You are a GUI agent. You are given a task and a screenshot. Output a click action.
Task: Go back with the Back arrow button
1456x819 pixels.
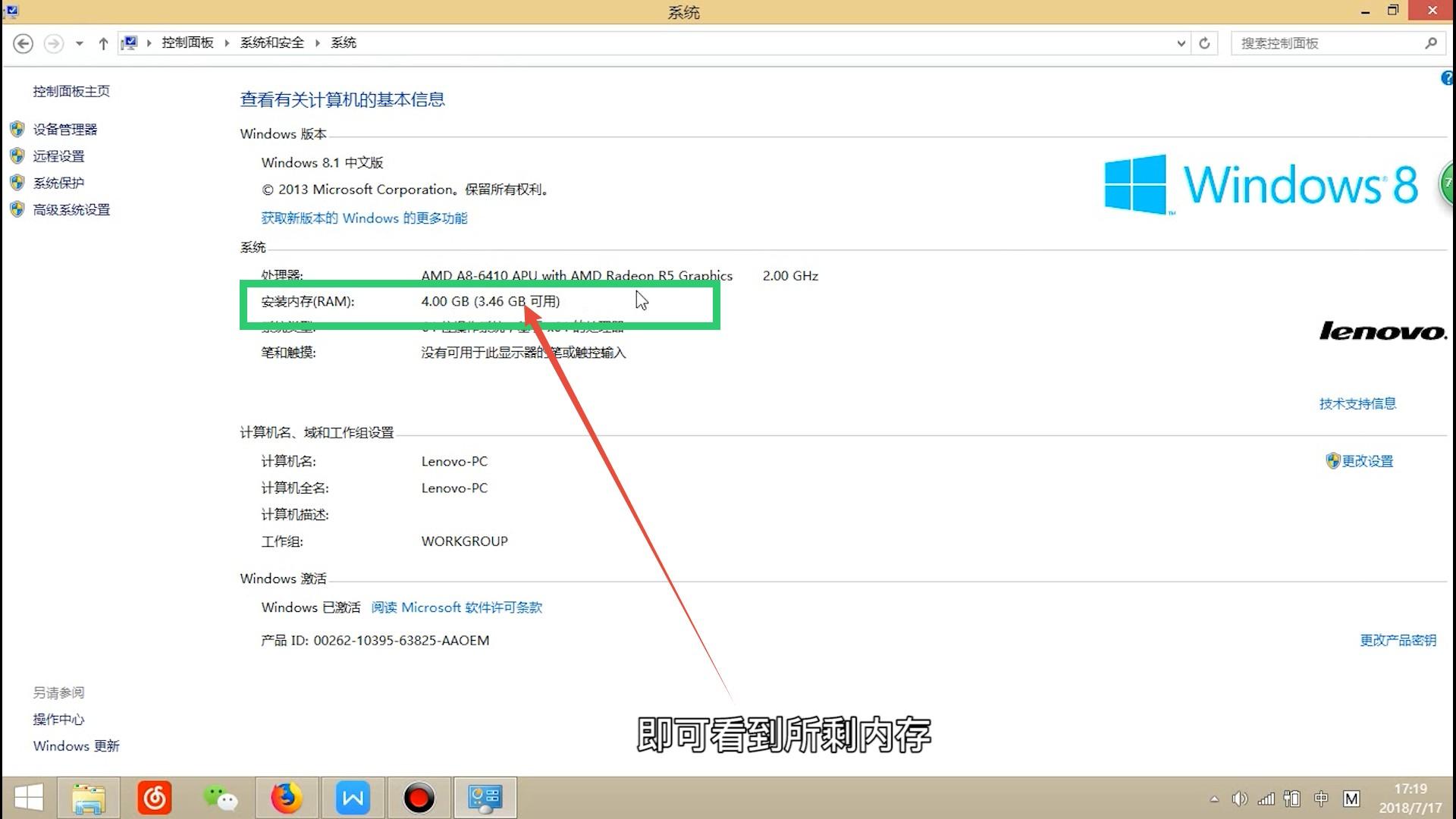pyautogui.click(x=24, y=43)
